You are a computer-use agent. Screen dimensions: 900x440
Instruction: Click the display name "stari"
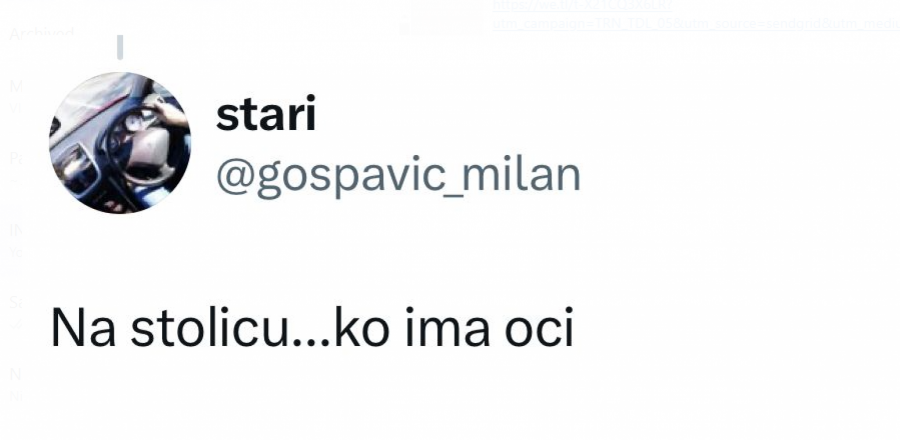pos(266,116)
